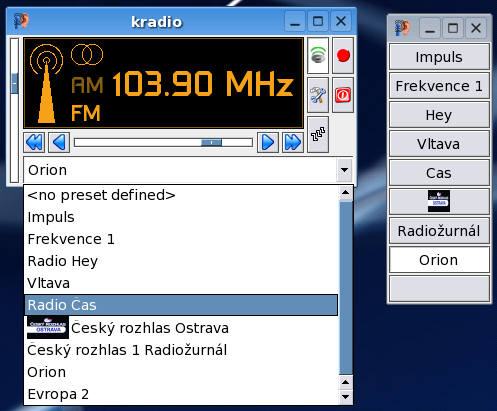Screen dimensions: 497x411
Task: Click the 103.90 MHz frequency display
Action: pos(203,83)
